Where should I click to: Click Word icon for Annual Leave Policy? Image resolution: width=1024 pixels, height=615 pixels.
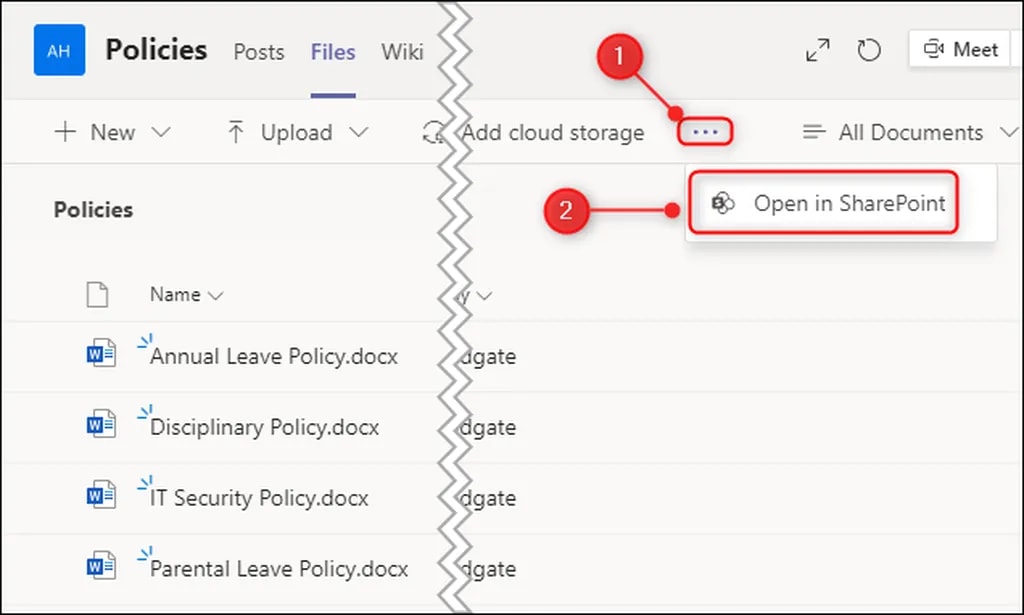point(101,354)
